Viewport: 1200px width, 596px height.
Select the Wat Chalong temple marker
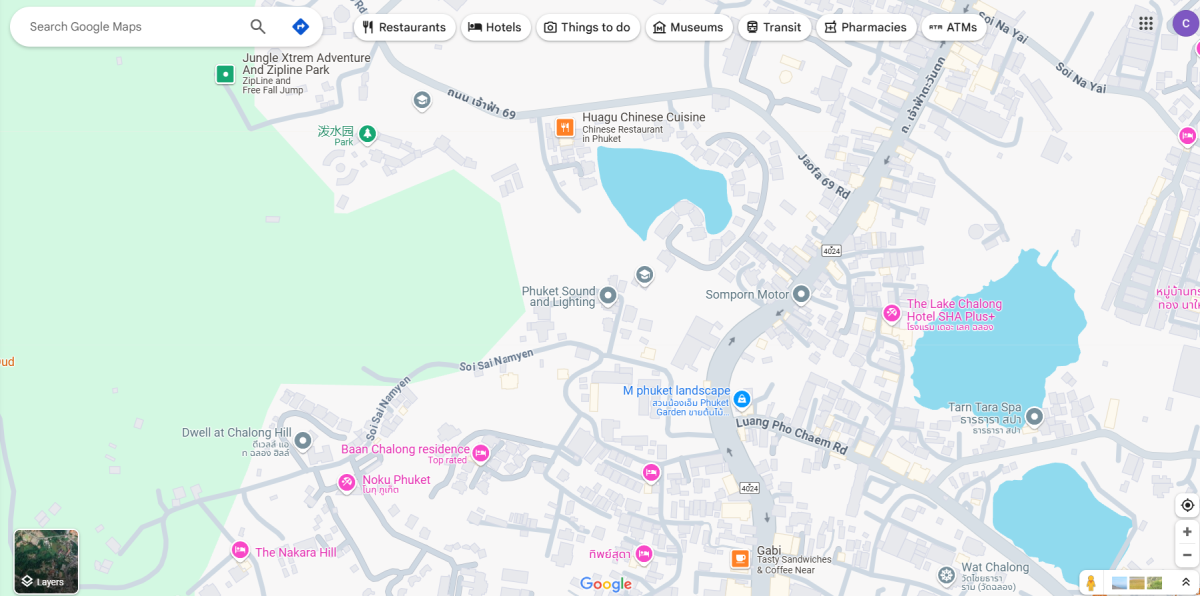[947, 575]
